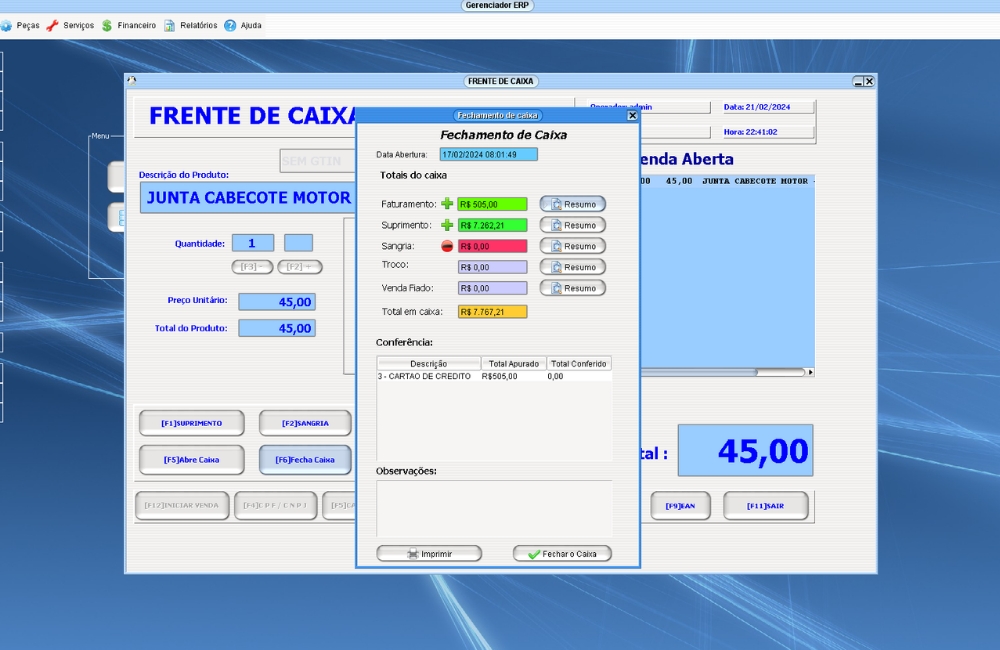The image size is (1000, 650).
Task: Close the FRENTE DE CAIXA window
Action: [869, 82]
